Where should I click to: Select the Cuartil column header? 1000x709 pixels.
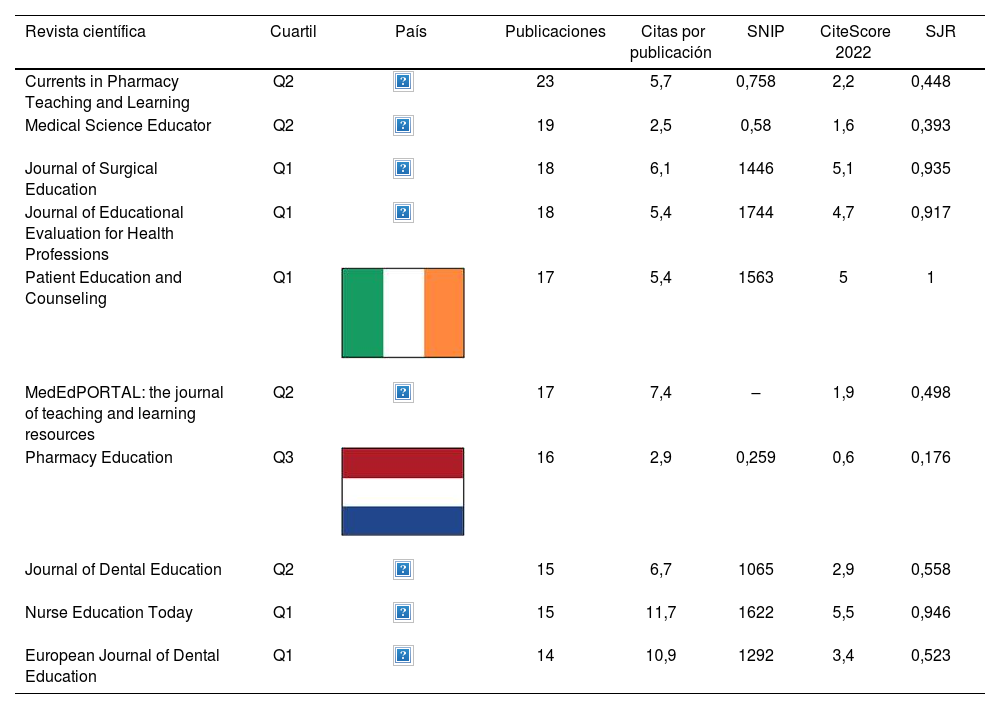(x=293, y=31)
